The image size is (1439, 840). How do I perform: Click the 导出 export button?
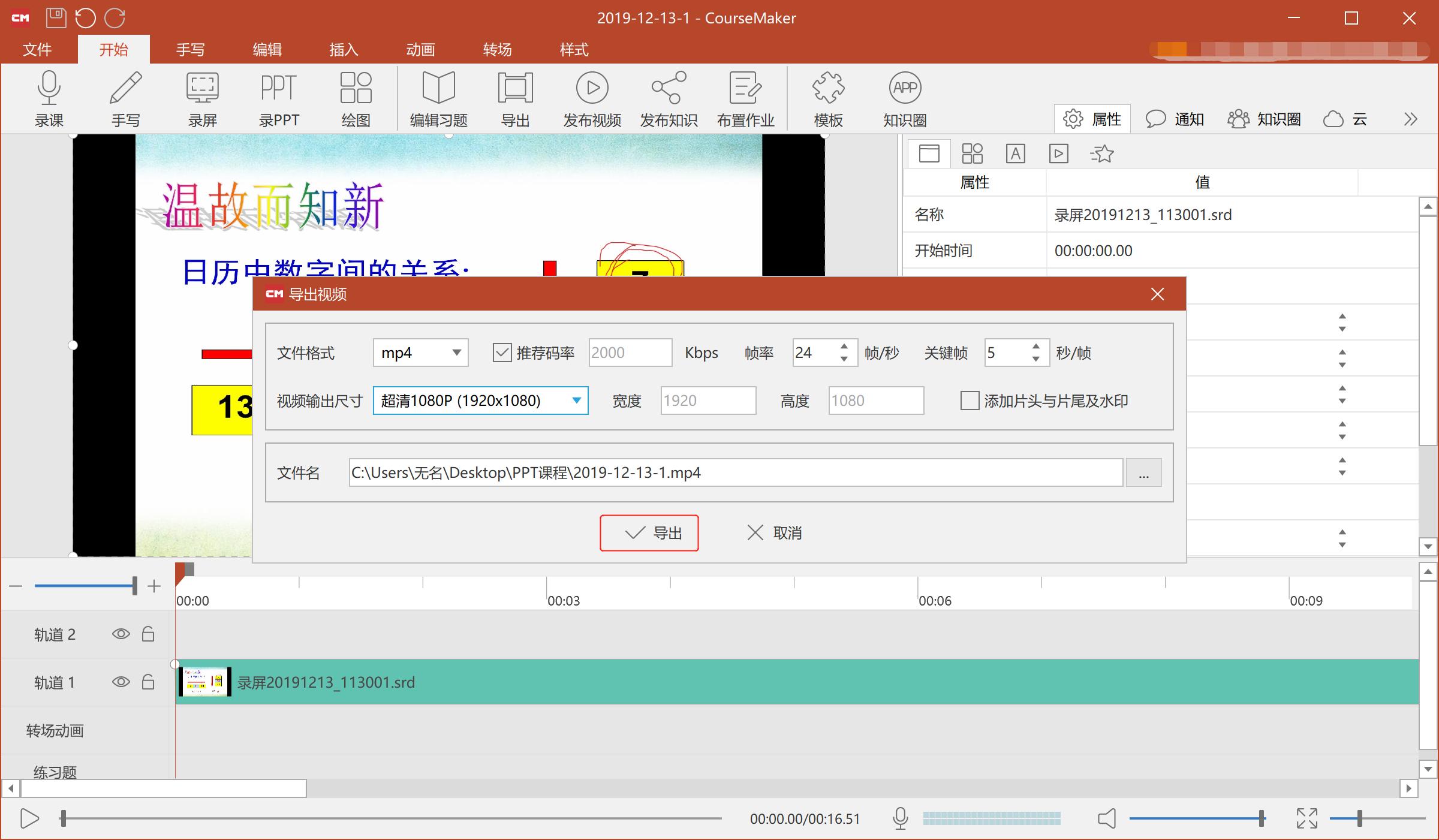click(649, 532)
